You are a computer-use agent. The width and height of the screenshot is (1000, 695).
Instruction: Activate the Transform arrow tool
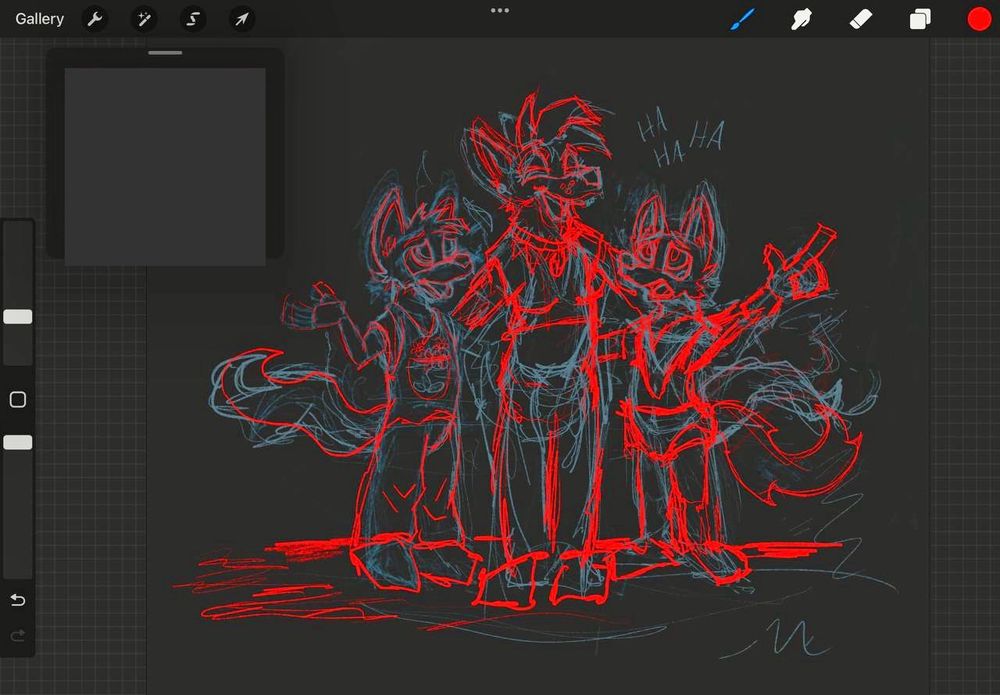click(242, 19)
